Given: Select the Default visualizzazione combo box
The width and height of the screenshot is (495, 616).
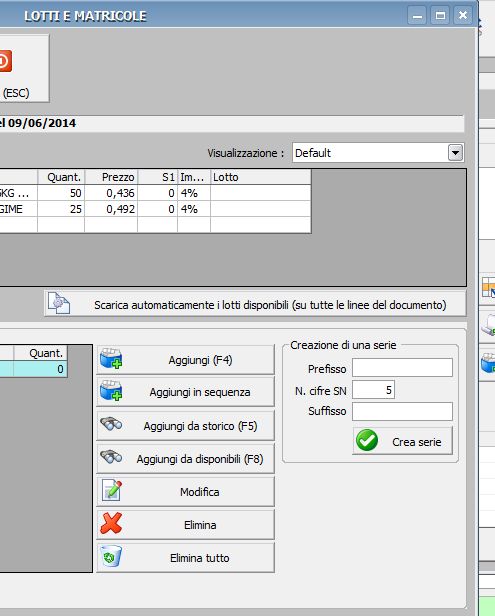Looking at the screenshot, I should [378, 152].
